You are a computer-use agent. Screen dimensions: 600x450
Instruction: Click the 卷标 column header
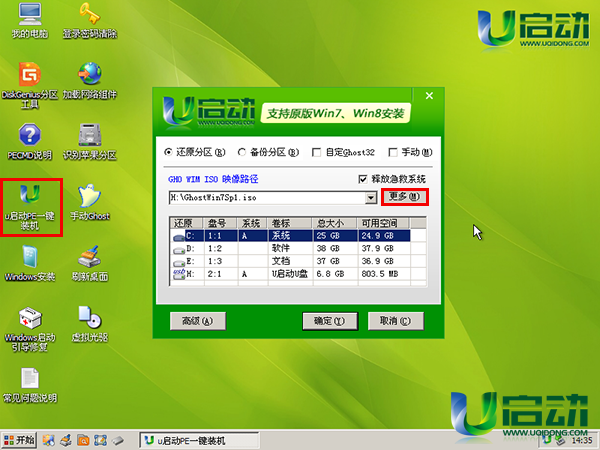coord(290,223)
